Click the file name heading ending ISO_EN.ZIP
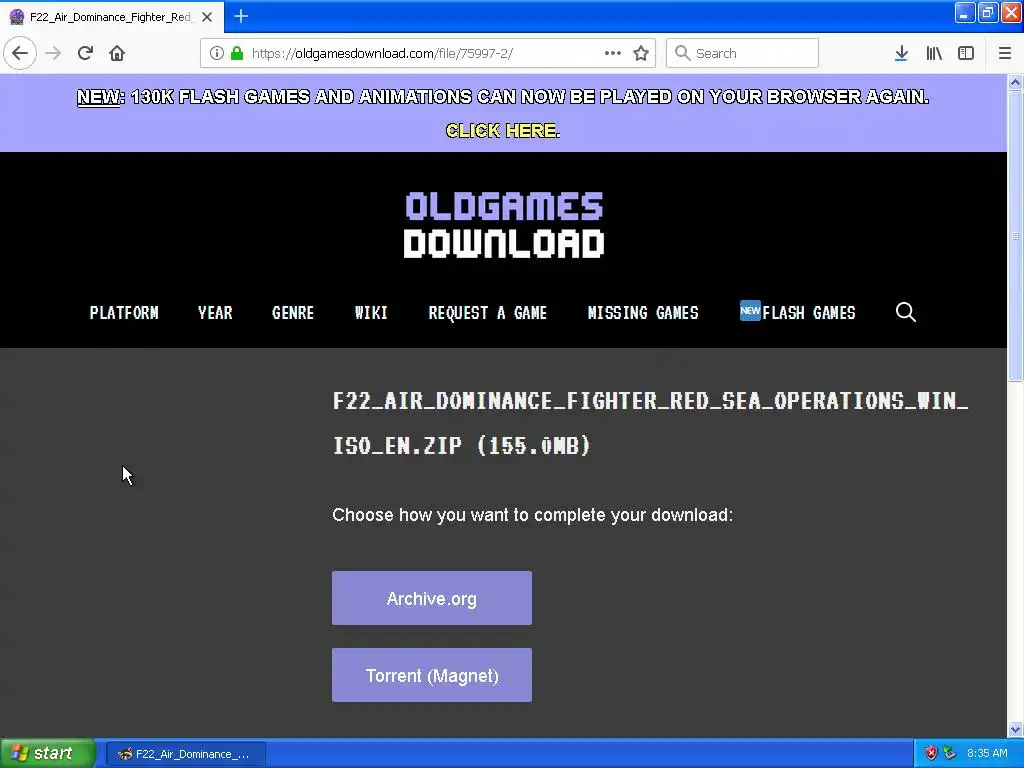The image size is (1024, 768). (x=650, y=423)
